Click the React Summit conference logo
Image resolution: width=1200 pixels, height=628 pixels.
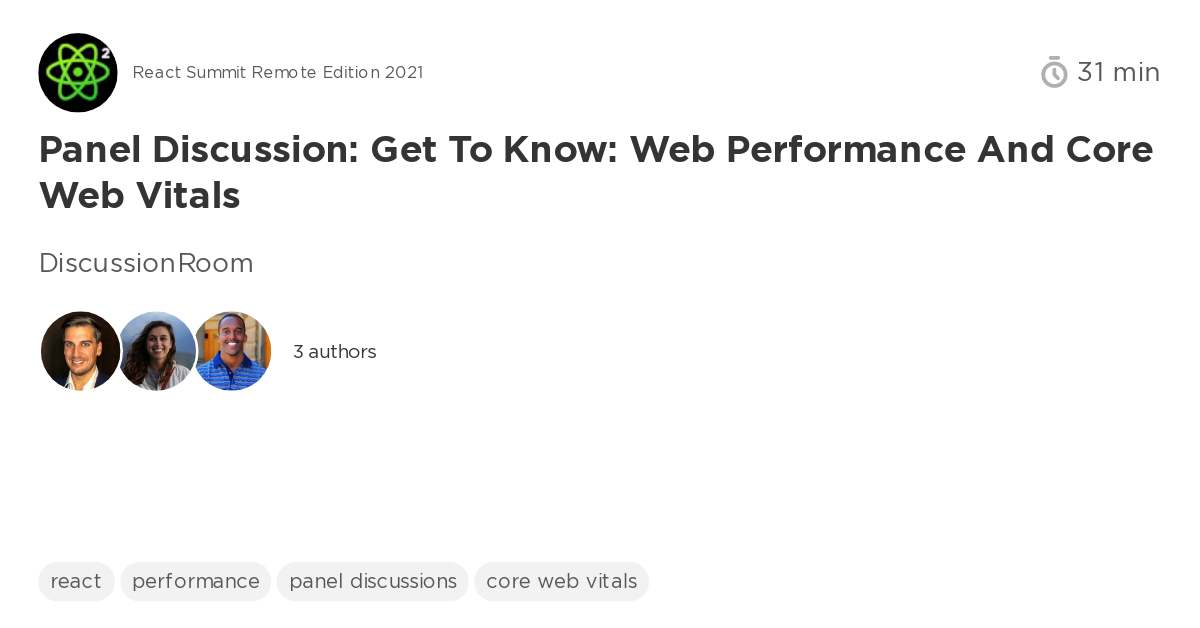tap(77, 72)
